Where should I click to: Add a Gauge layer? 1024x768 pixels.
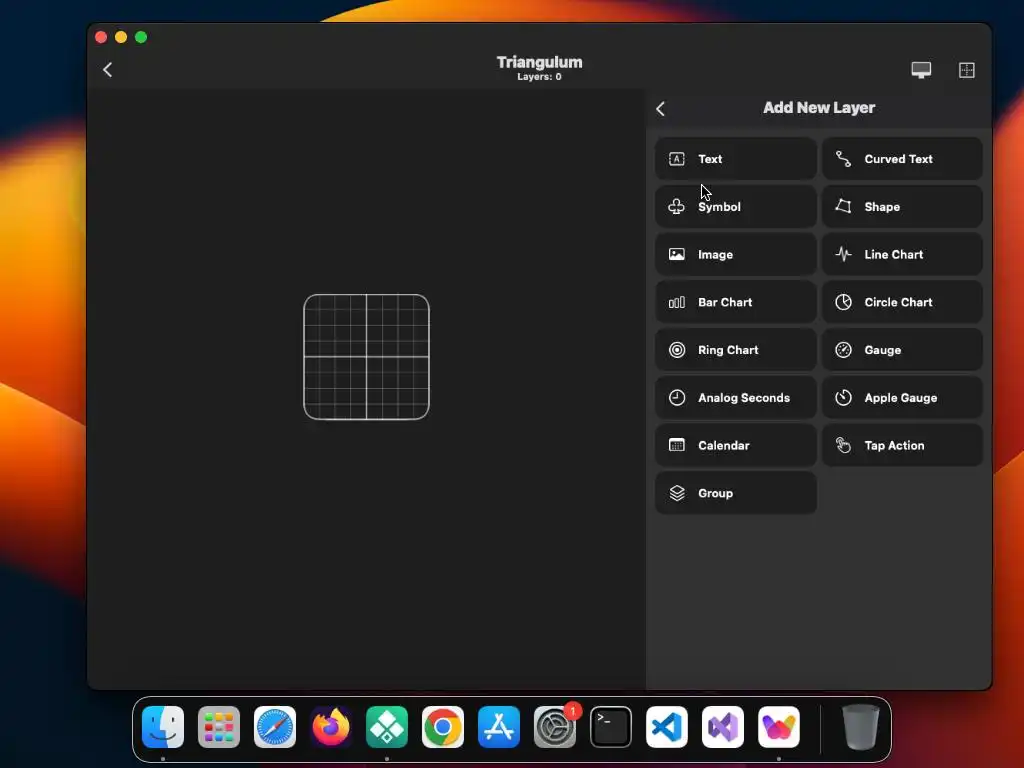pos(902,349)
